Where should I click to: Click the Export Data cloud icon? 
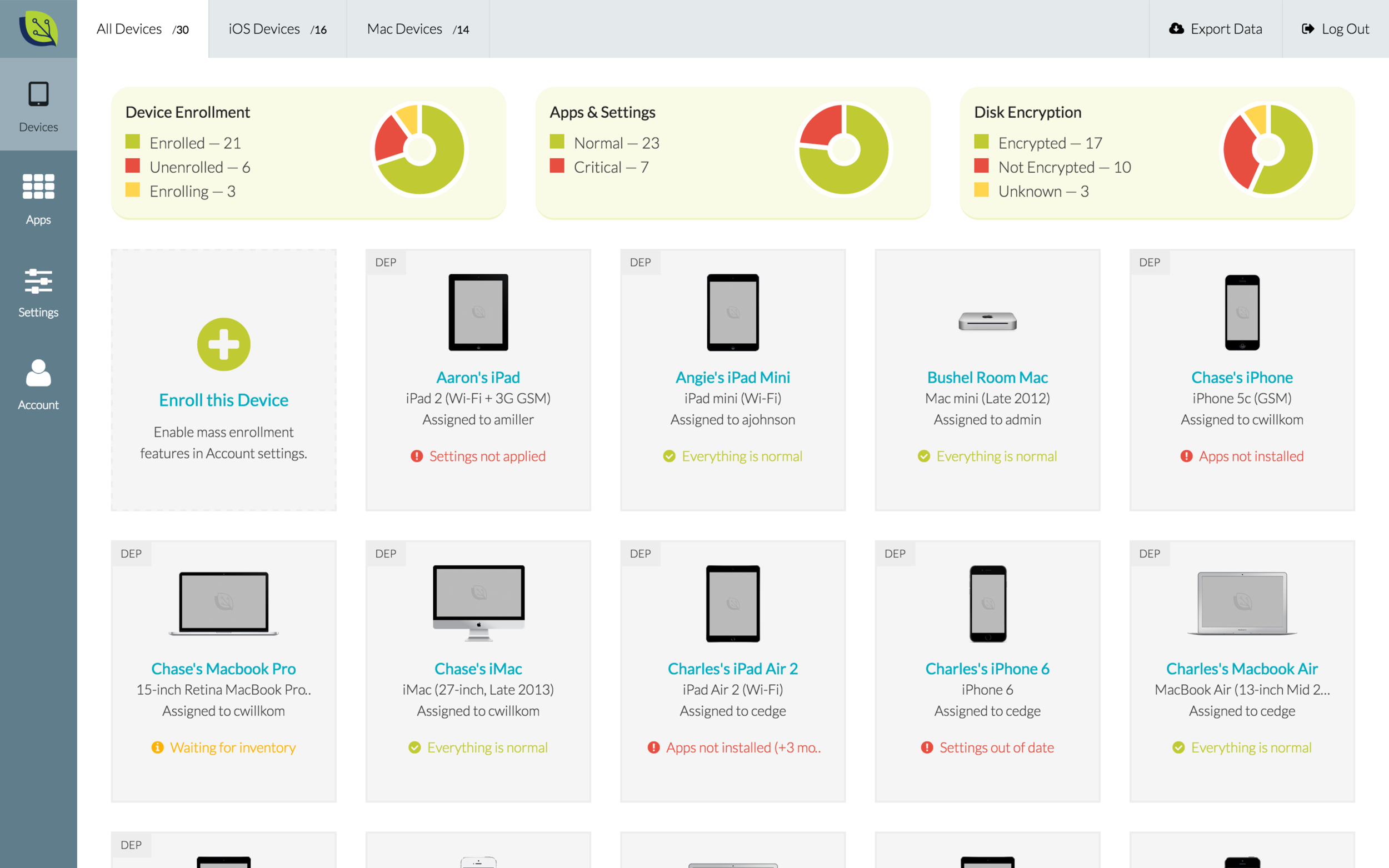tap(1177, 29)
